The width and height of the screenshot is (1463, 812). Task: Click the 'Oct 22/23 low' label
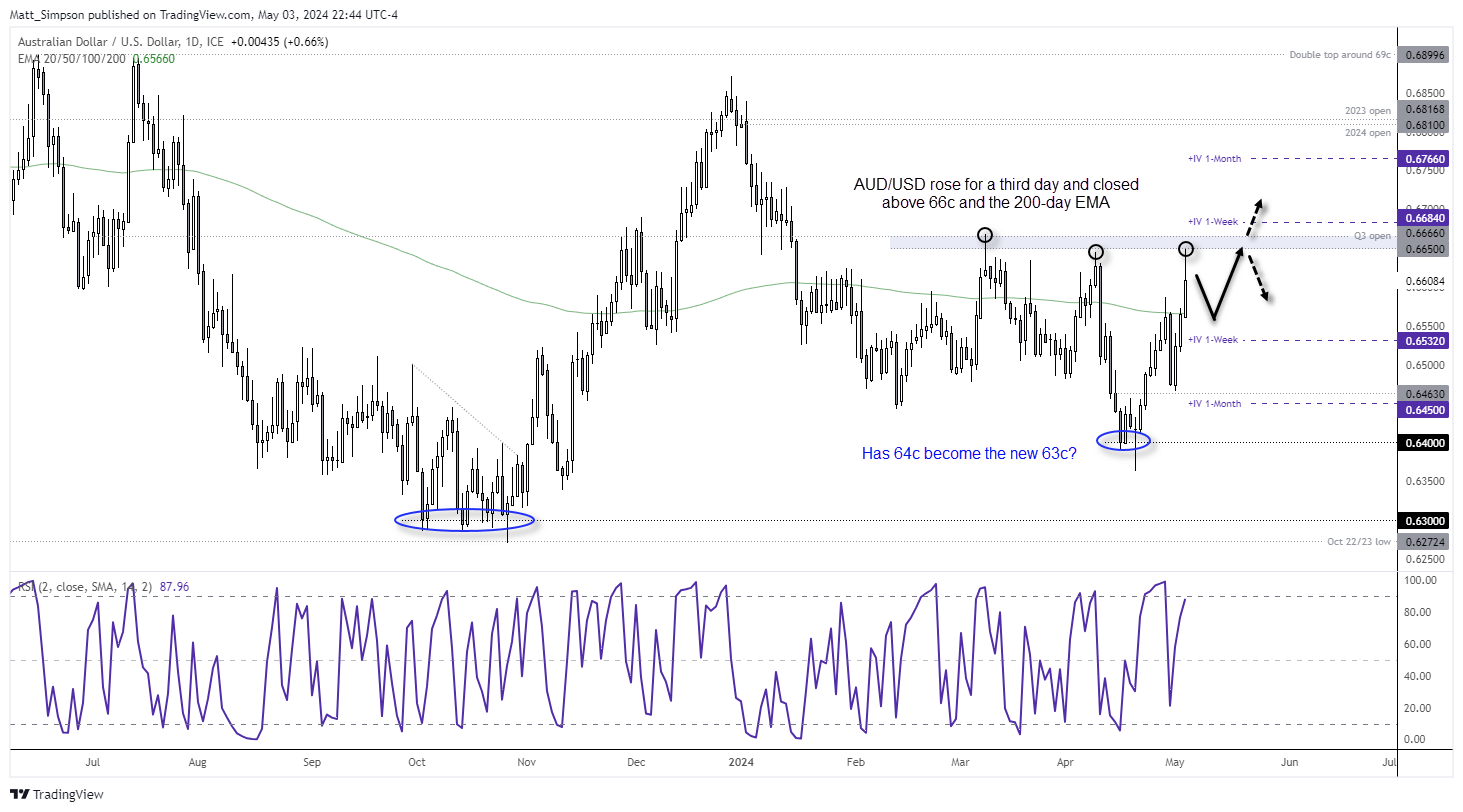click(1359, 542)
